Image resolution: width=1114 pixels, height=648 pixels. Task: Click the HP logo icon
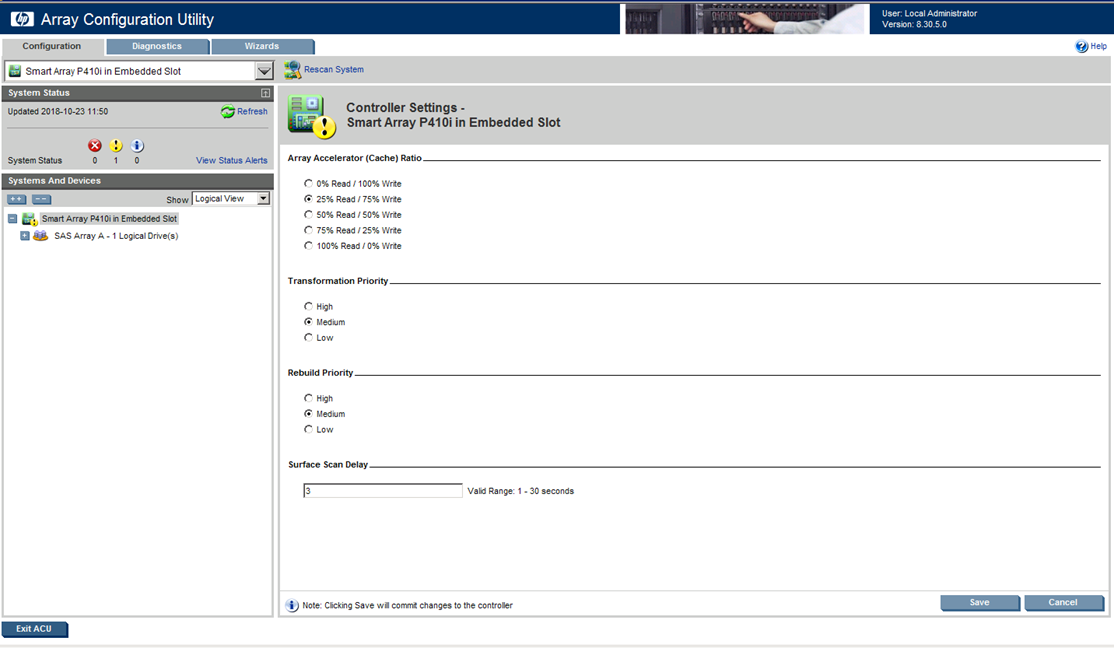pos(22,19)
